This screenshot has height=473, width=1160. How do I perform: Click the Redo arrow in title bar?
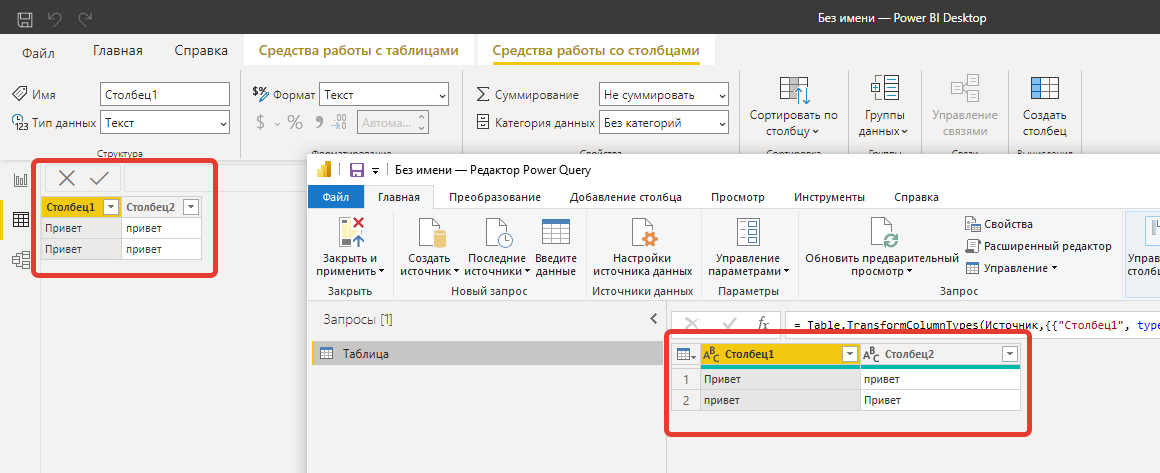[x=85, y=18]
